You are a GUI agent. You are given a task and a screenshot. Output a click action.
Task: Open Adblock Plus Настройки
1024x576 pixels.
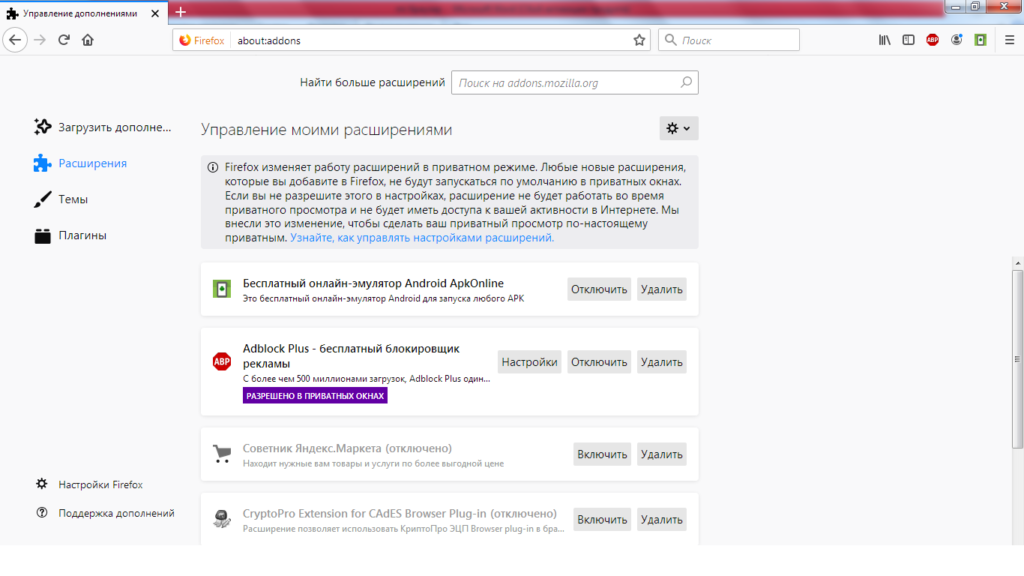(x=530, y=362)
